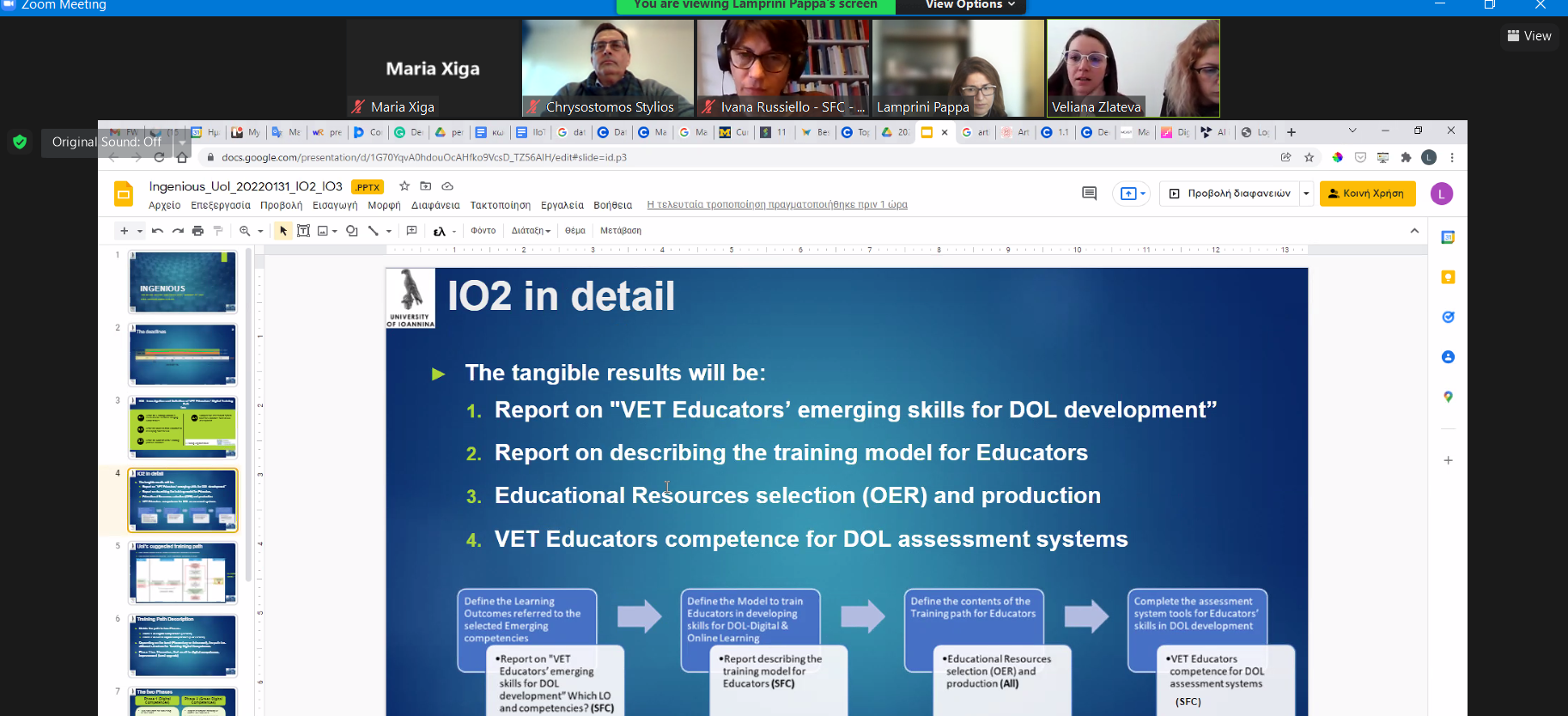Click the add-ons plus icon in side panel
This screenshot has height=716, width=1568.
click(1448, 460)
